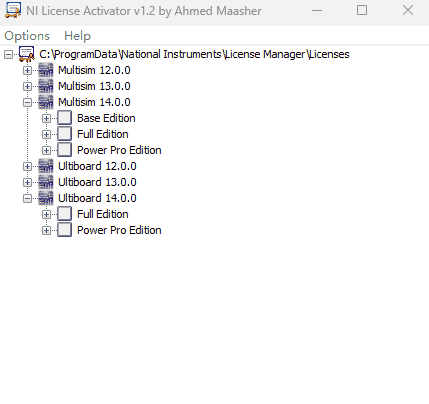Select the Base Edition label
The height and width of the screenshot is (404, 429).
pyautogui.click(x=106, y=118)
